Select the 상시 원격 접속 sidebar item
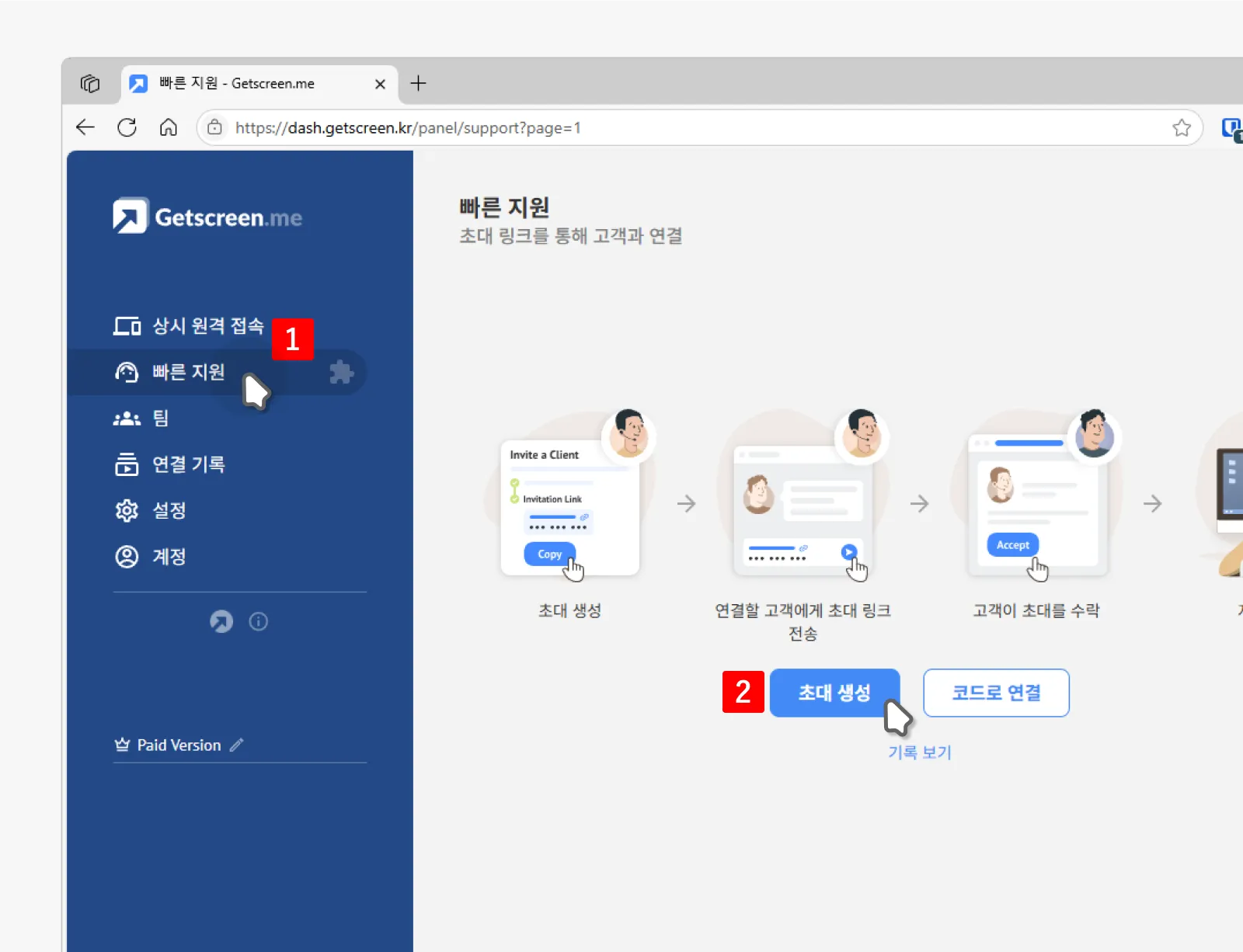The height and width of the screenshot is (952, 1243). [207, 326]
